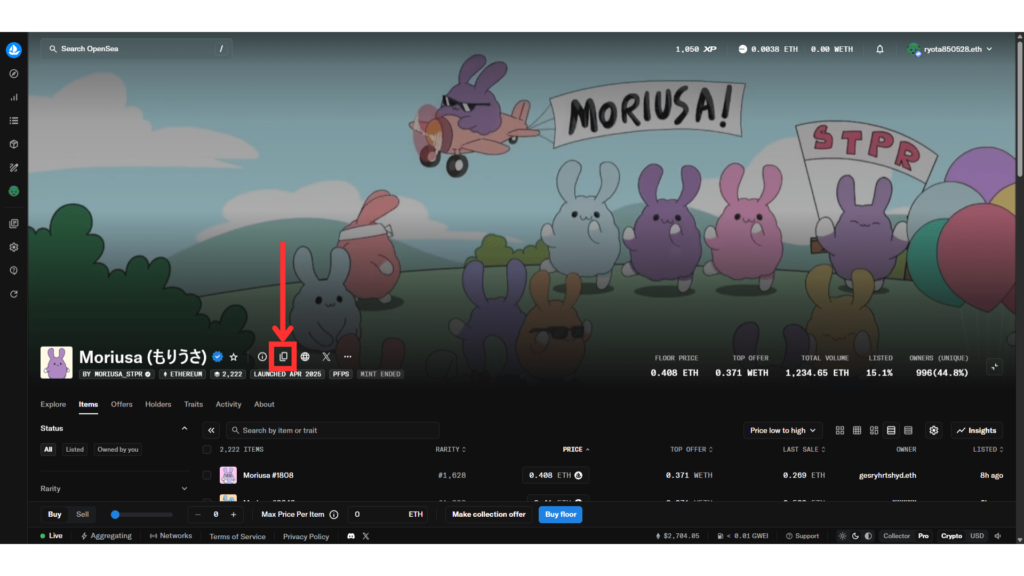This screenshot has height=576, width=1024.
Task: Sort by the Top Offer column
Action: click(691, 449)
